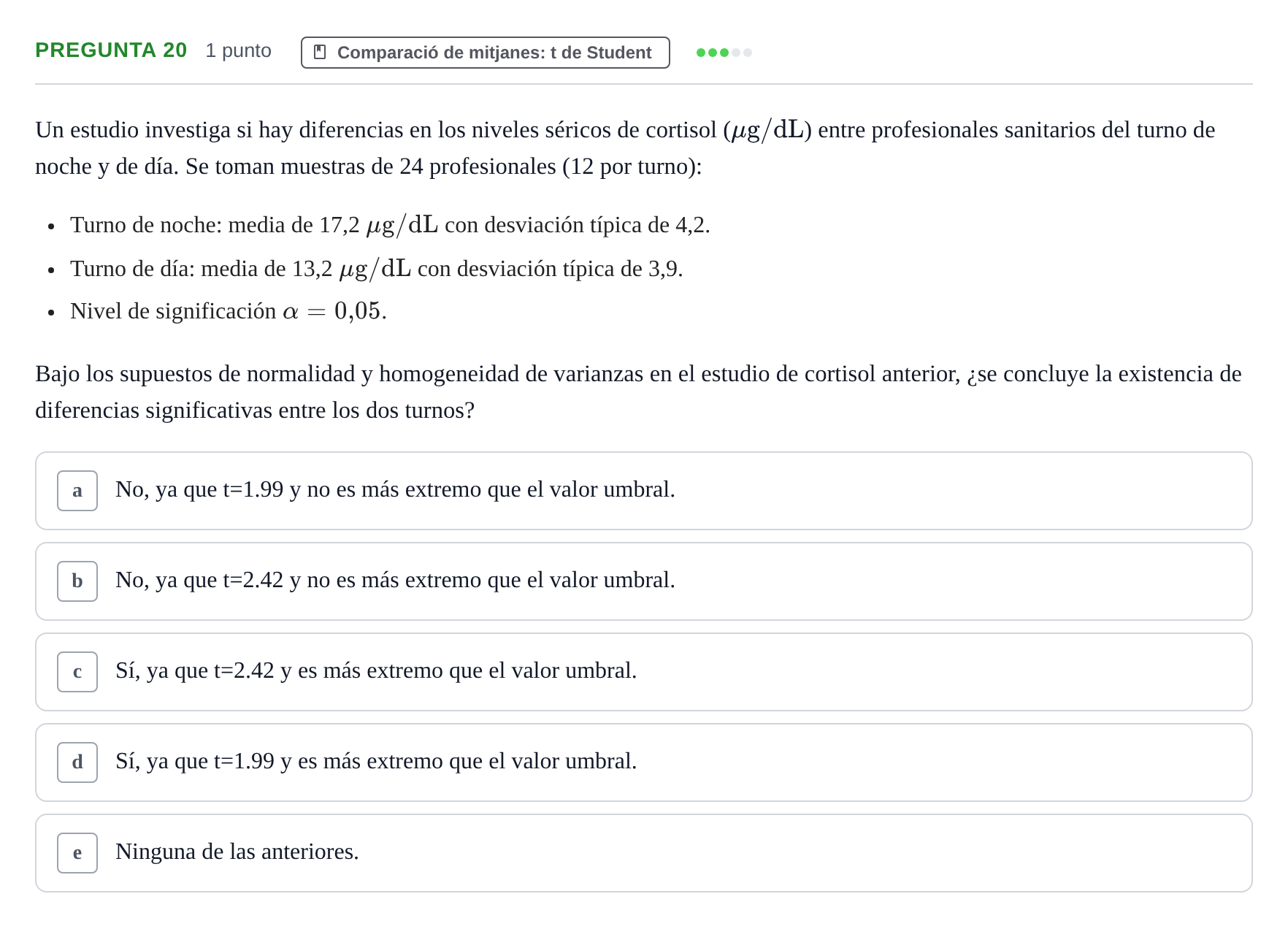Click the 'PREGUNTA 20' heading
Viewport: 1288px width, 929px height.
(x=111, y=50)
